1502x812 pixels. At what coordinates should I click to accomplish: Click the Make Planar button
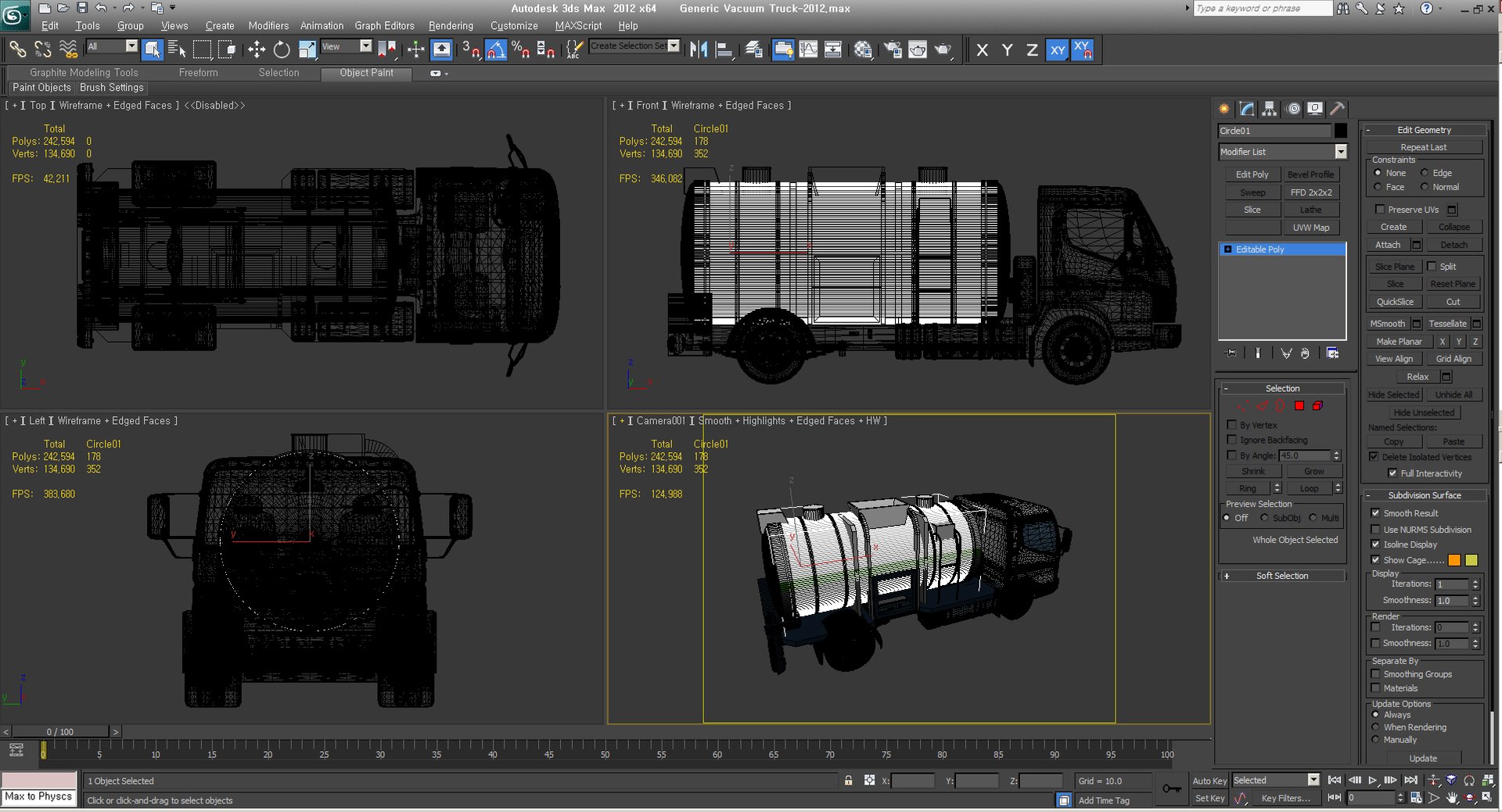tap(1399, 342)
